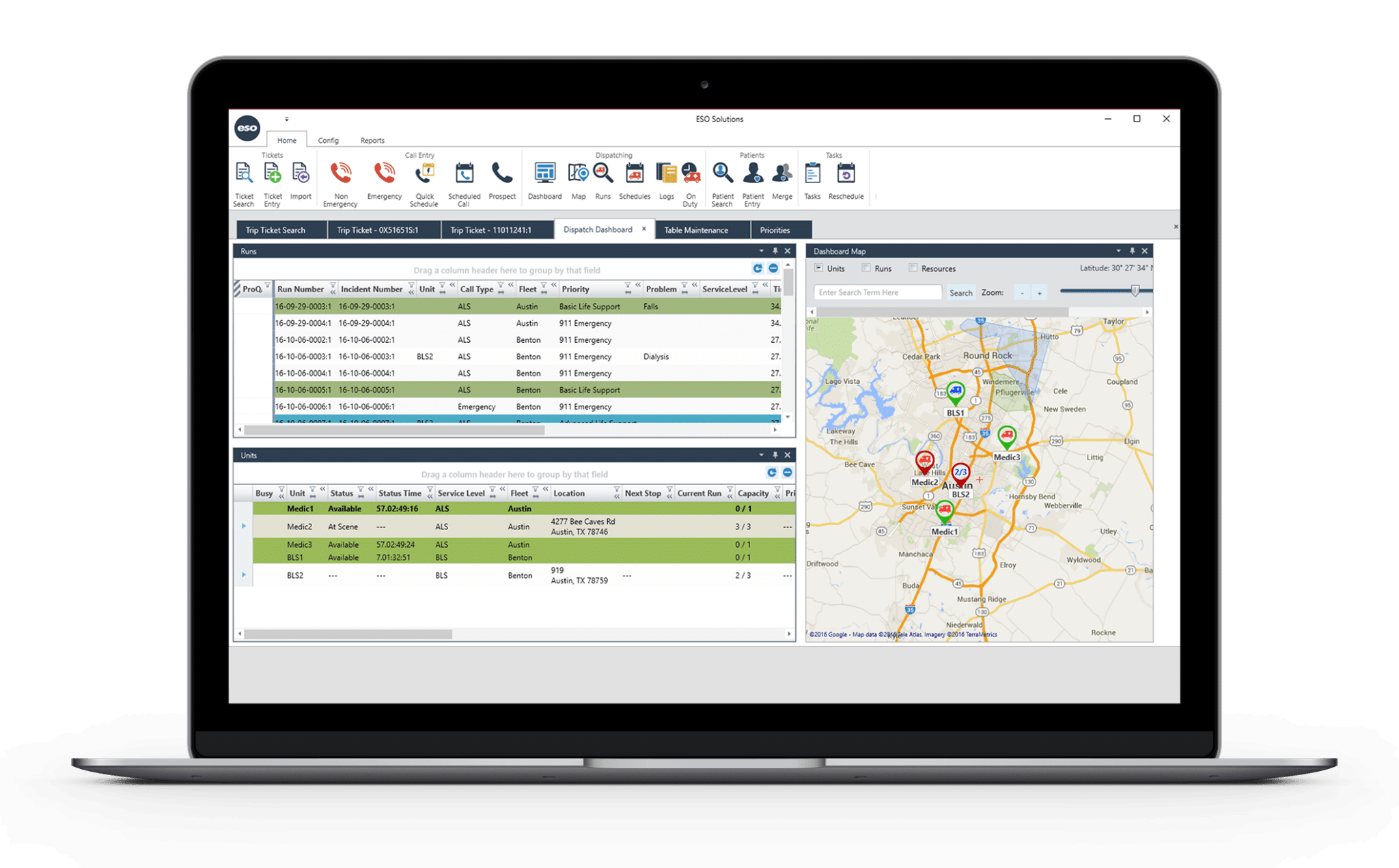Open the Dashboard Map panel dropdown arrow
Viewport: 1399px width, 868px height.
[1118, 251]
